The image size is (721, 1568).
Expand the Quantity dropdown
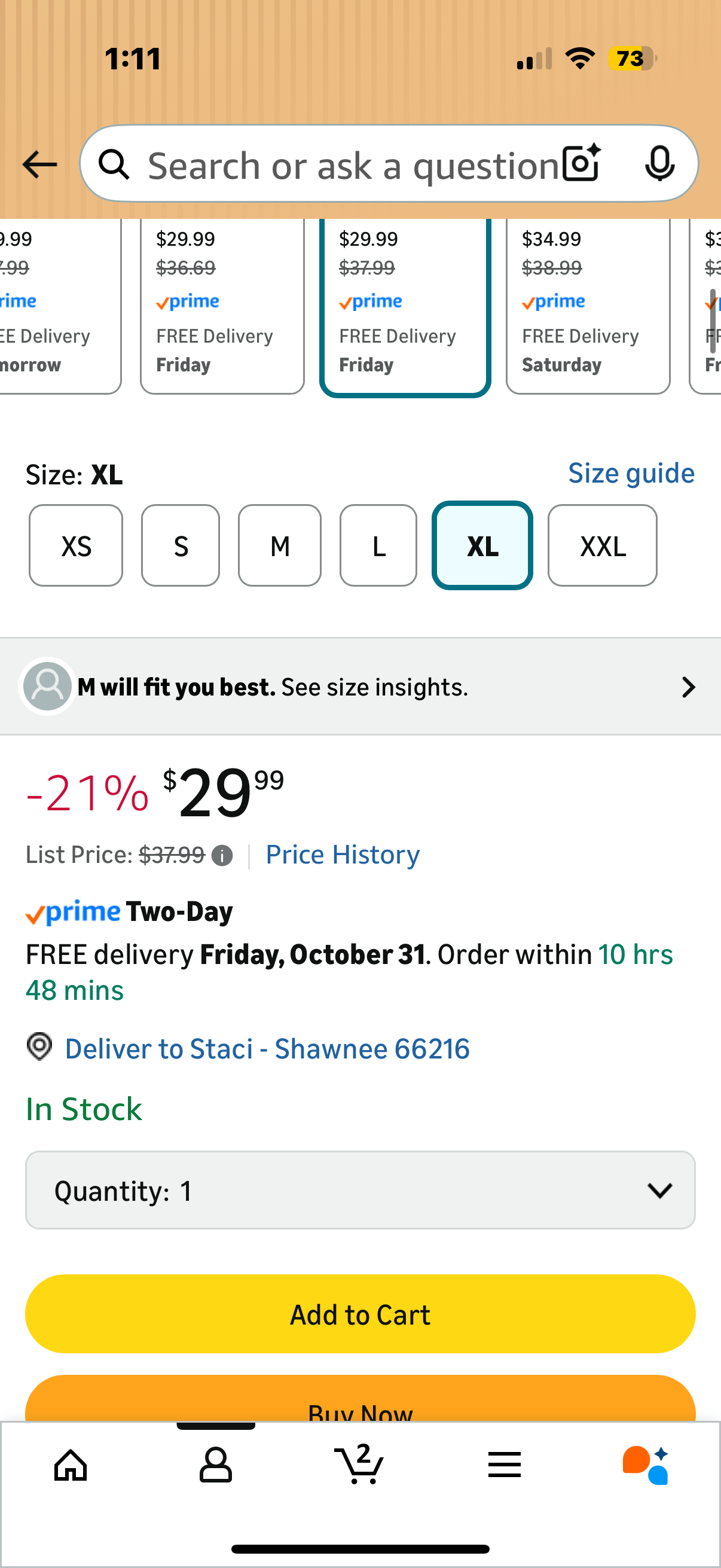tap(360, 1190)
